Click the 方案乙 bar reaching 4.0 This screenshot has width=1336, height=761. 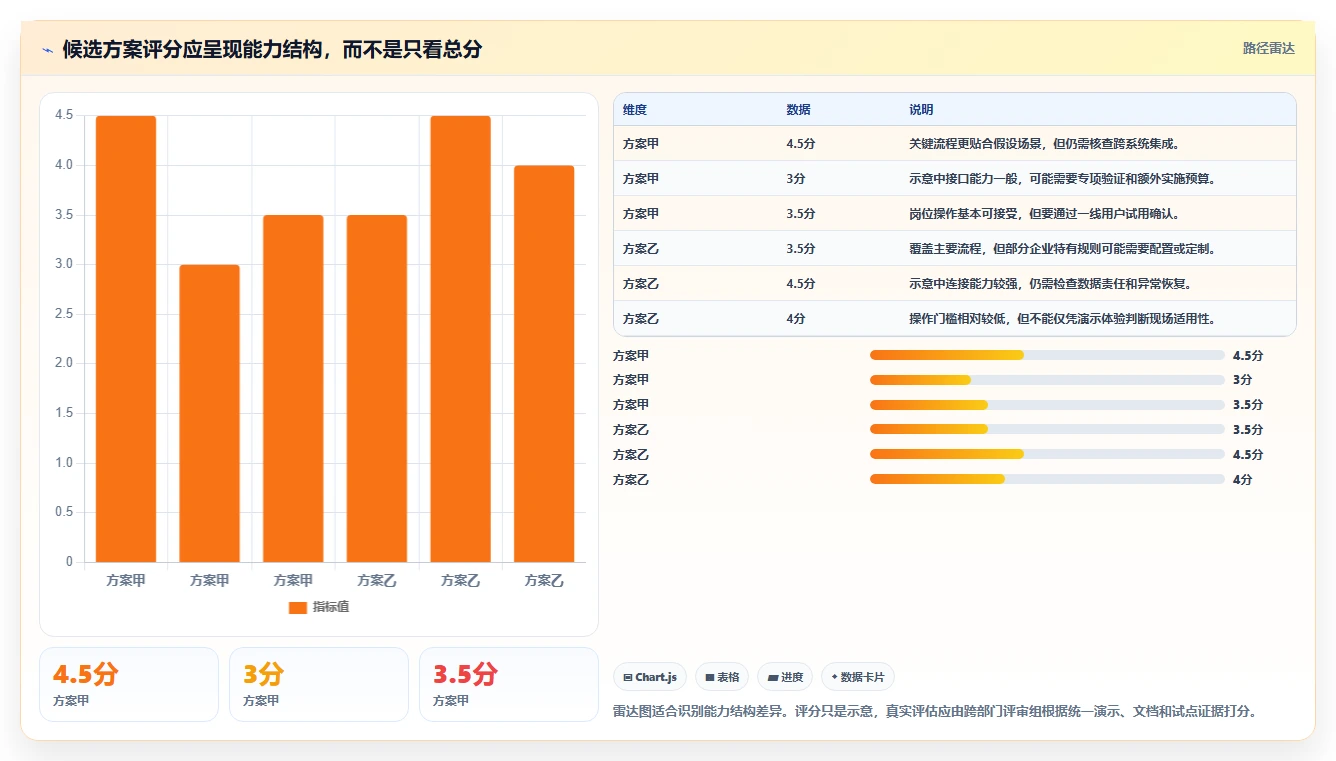pos(544,364)
